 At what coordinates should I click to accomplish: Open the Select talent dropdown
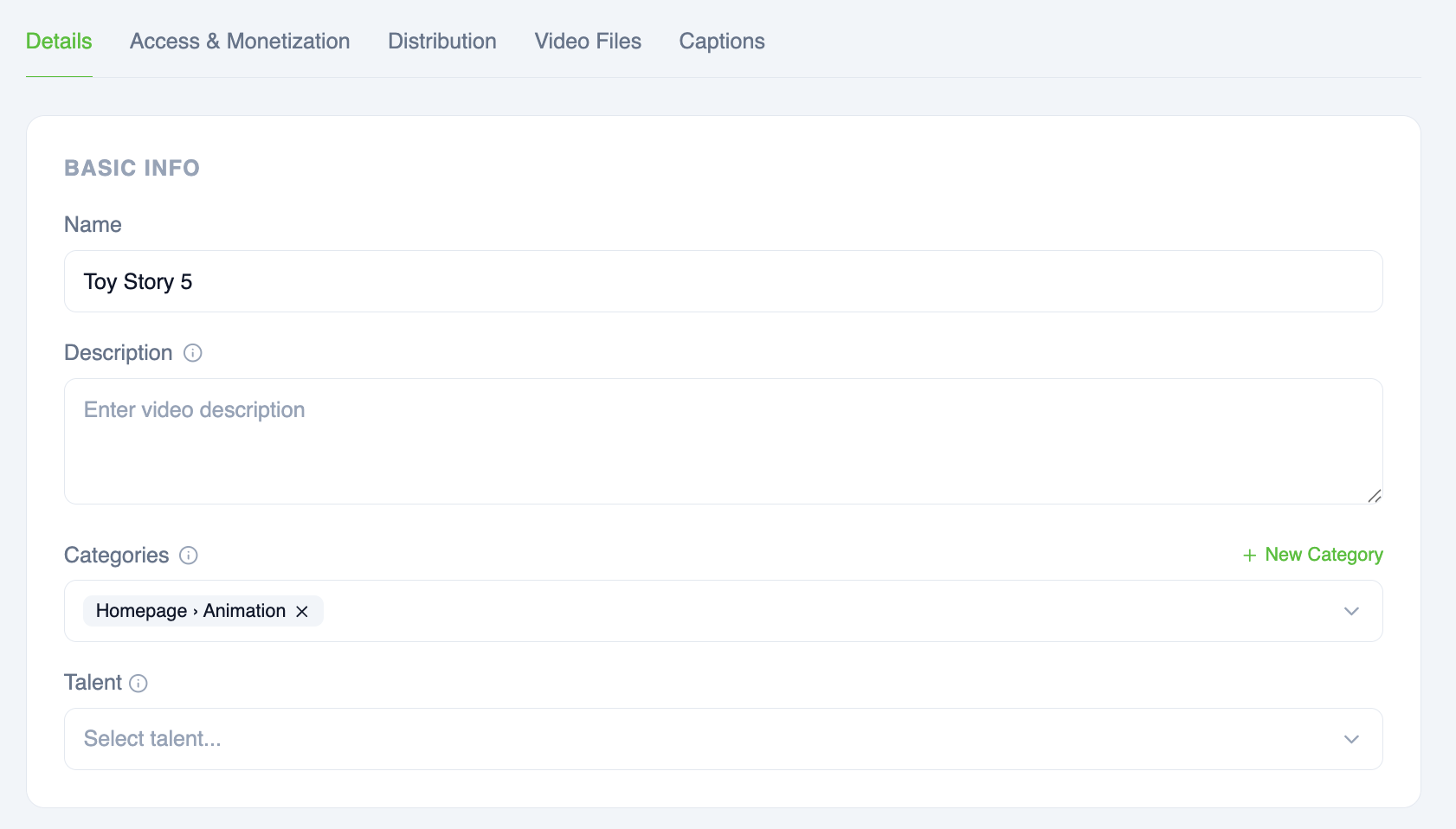(x=724, y=739)
